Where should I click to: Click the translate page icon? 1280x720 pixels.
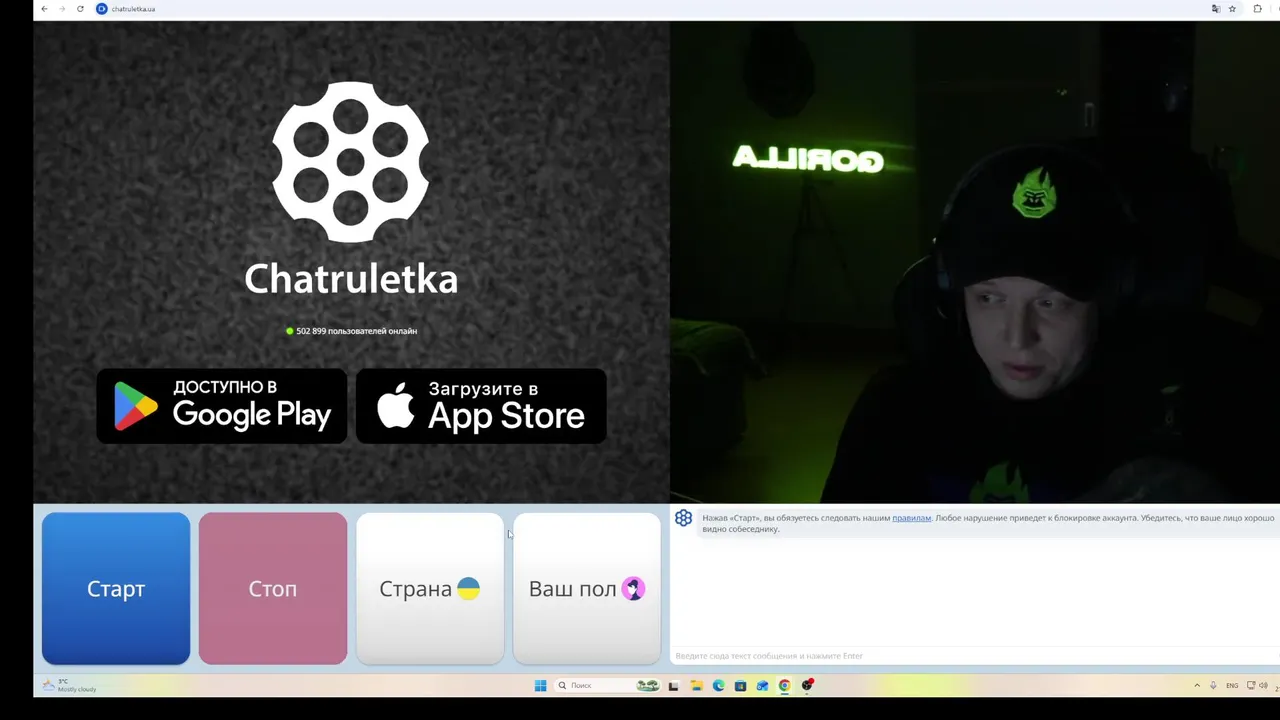tap(1216, 9)
